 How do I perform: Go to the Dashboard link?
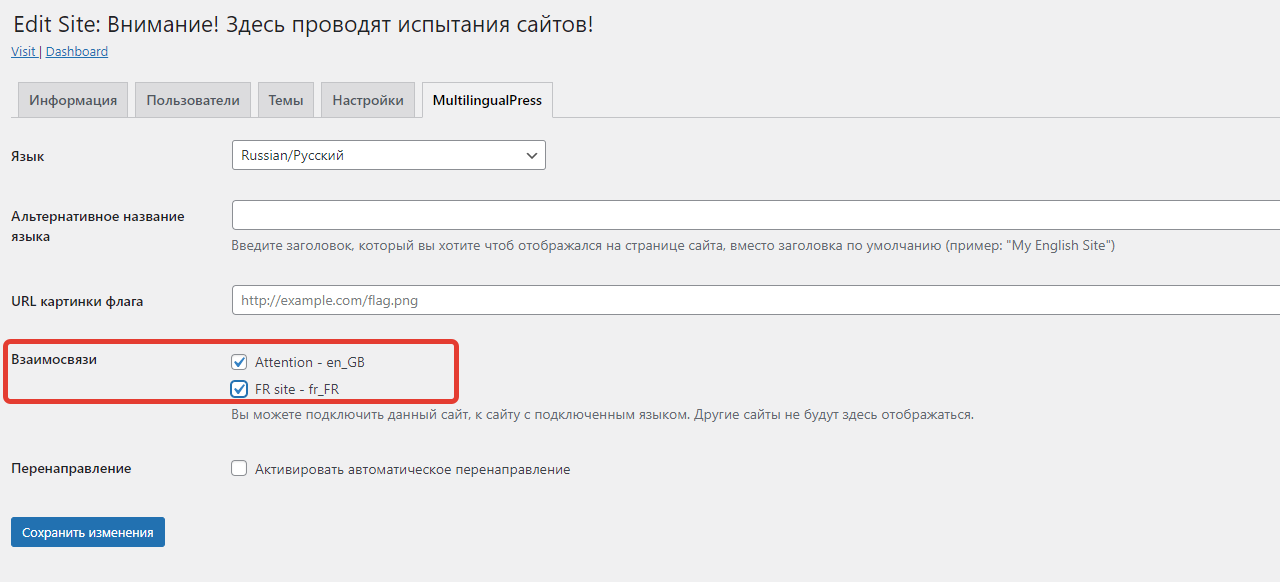77,52
